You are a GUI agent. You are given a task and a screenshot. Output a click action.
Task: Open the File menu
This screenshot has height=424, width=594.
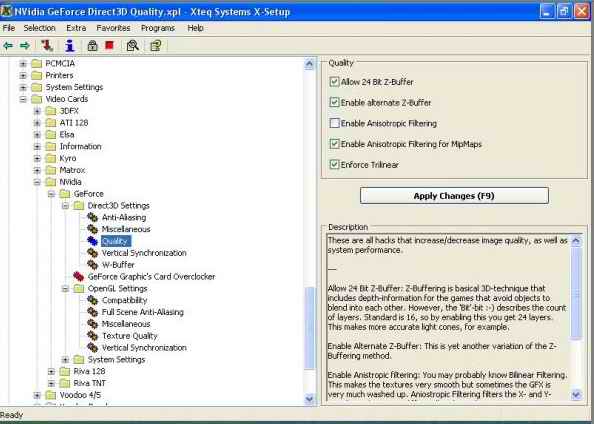pyautogui.click(x=9, y=28)
